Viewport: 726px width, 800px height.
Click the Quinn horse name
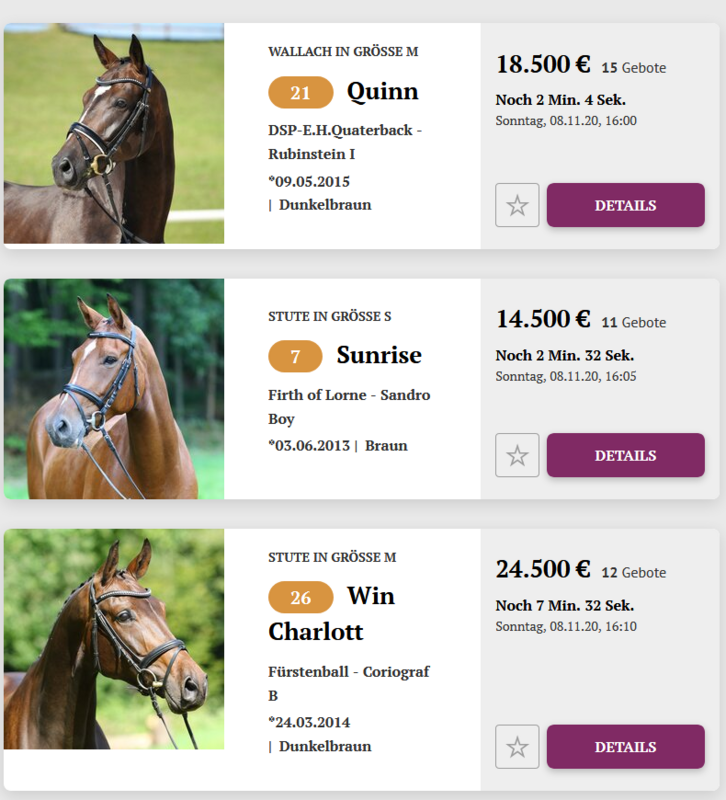pos(382,92)
